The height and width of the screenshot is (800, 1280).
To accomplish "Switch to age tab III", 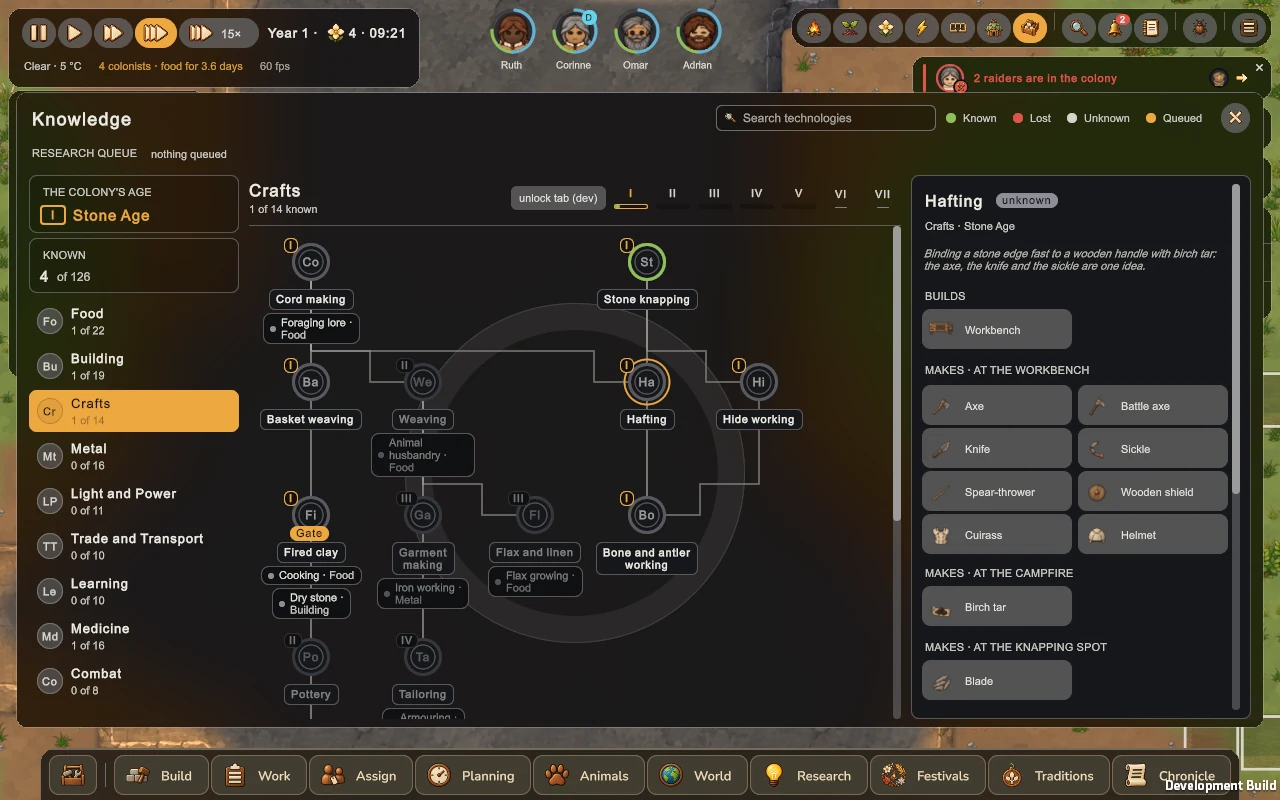I will pos(714,196).
